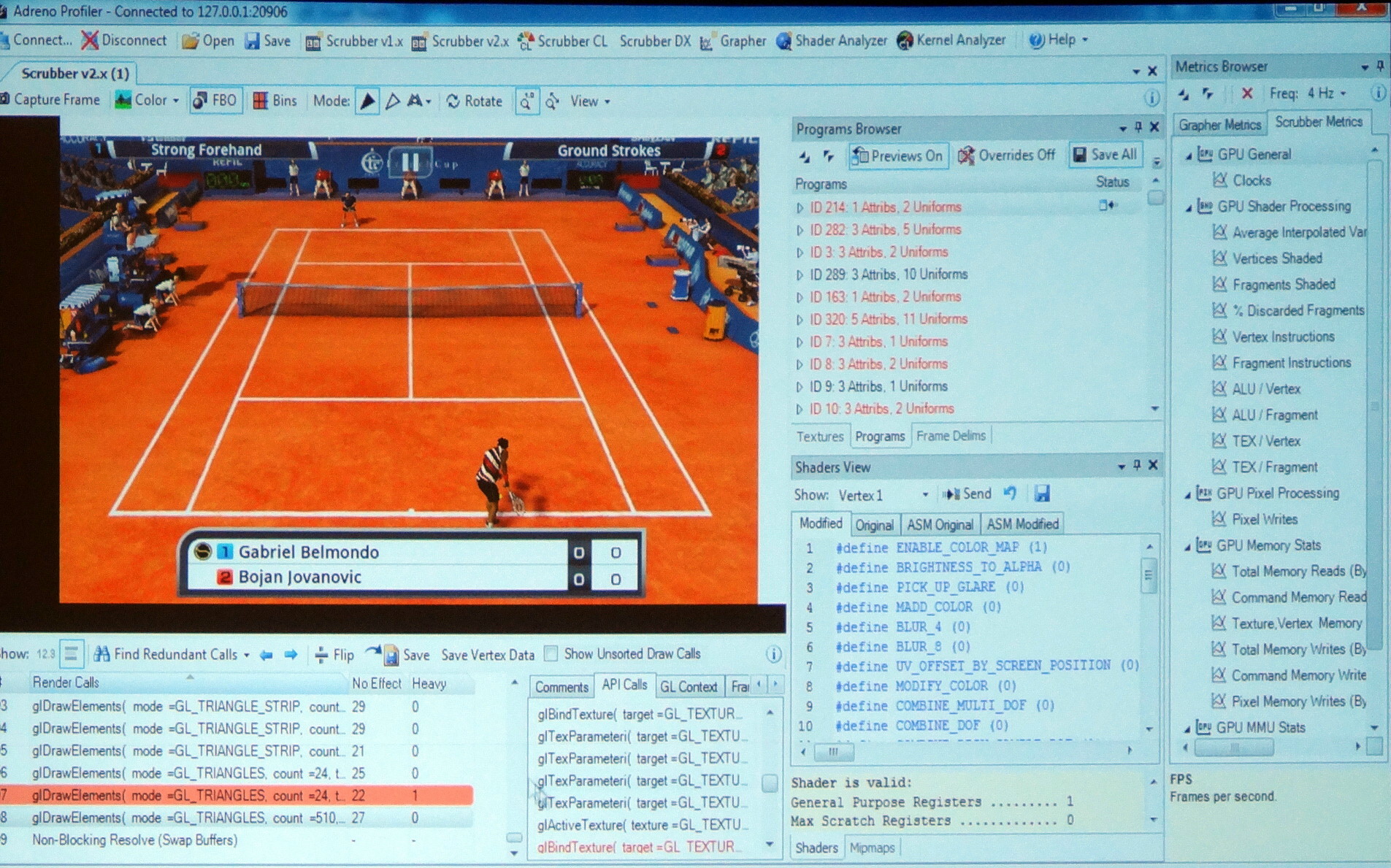Launch Scrubber v2.x tool
This screenshot has height=868, width=1391.
click(460, 42)
